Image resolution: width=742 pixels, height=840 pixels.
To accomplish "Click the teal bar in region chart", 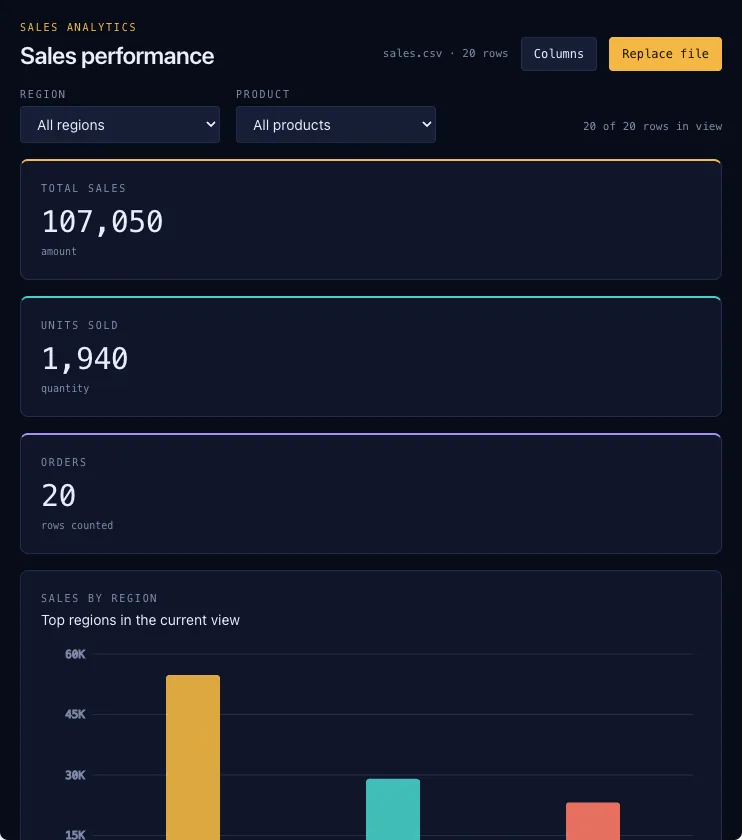I will tap(393, 809).
